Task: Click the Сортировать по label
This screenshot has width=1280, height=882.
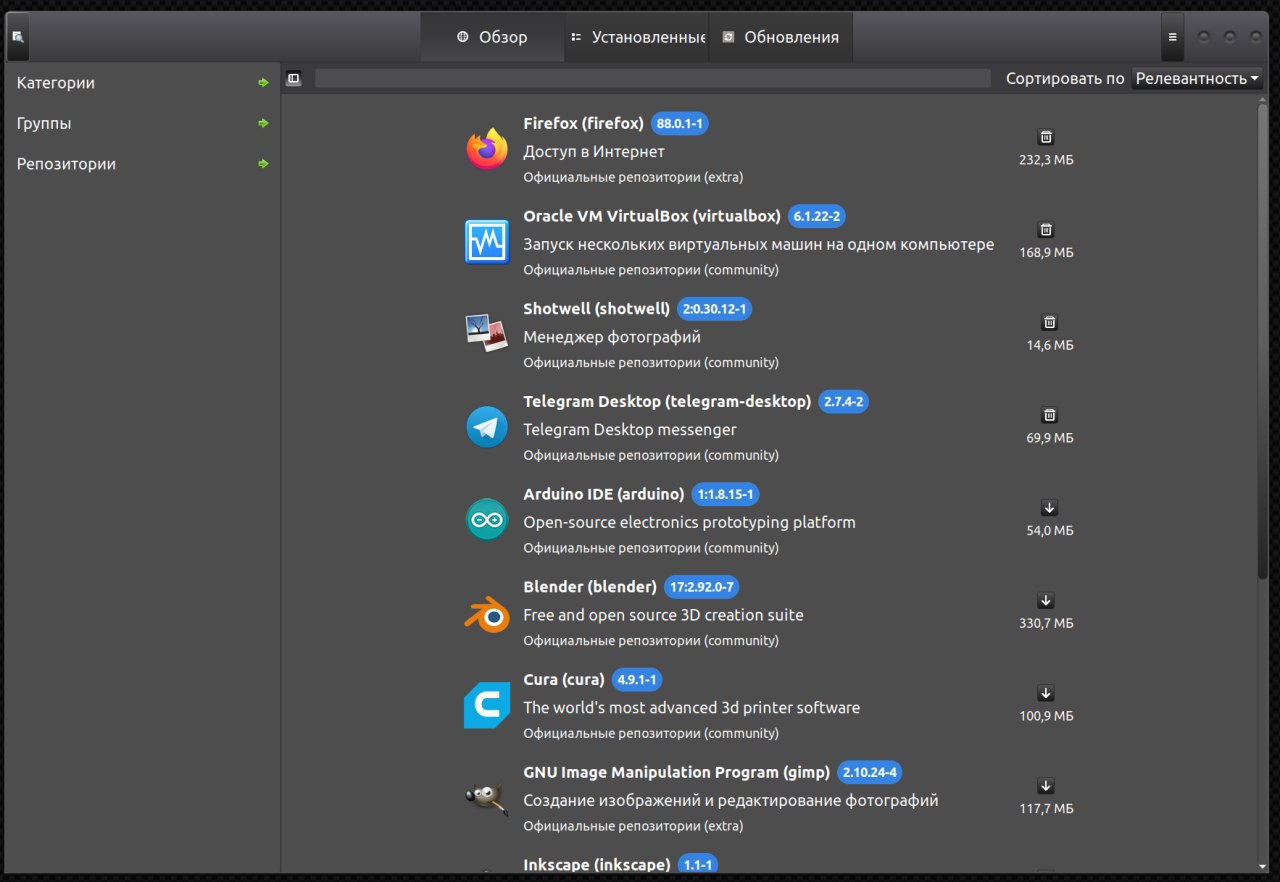Action: tap(1065, 78)
